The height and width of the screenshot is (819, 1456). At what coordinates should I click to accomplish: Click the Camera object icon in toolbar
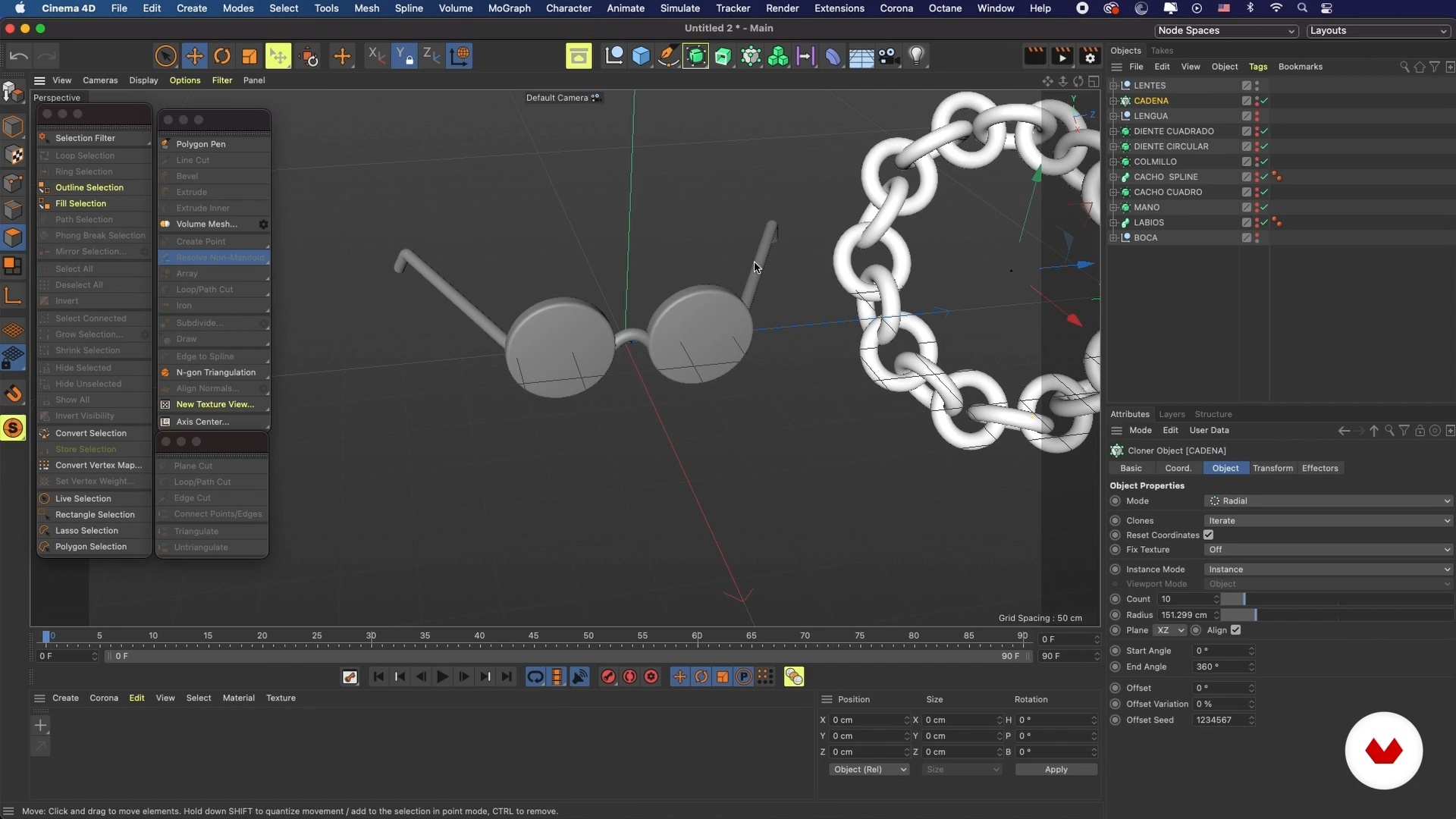click(889, 56)
